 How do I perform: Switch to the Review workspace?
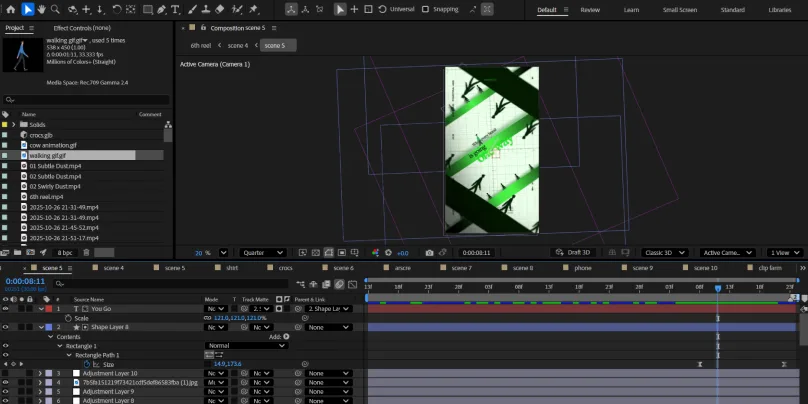pyautogui.click(x=590, y=9)
